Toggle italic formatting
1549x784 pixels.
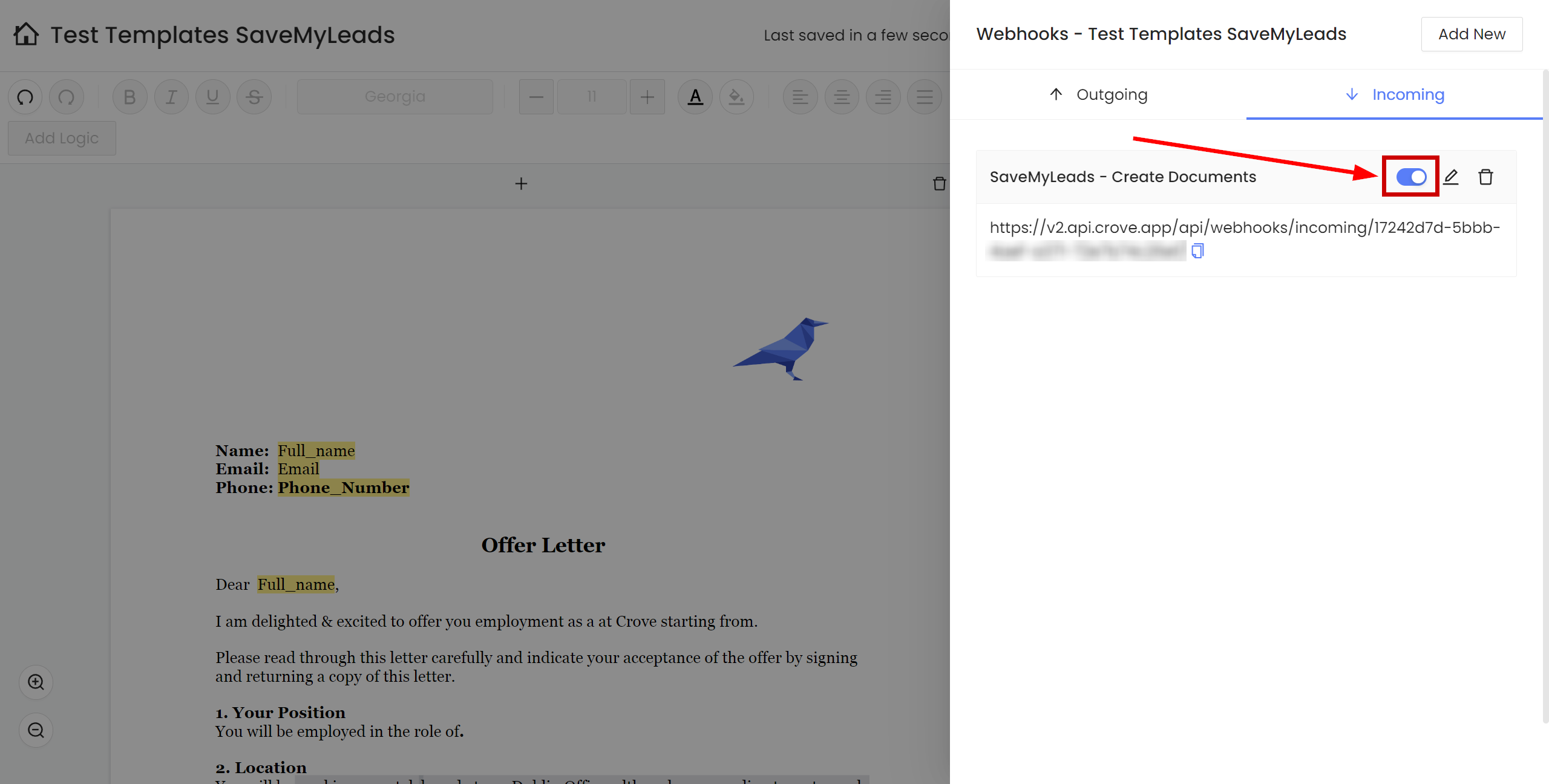tap(171, 97)
